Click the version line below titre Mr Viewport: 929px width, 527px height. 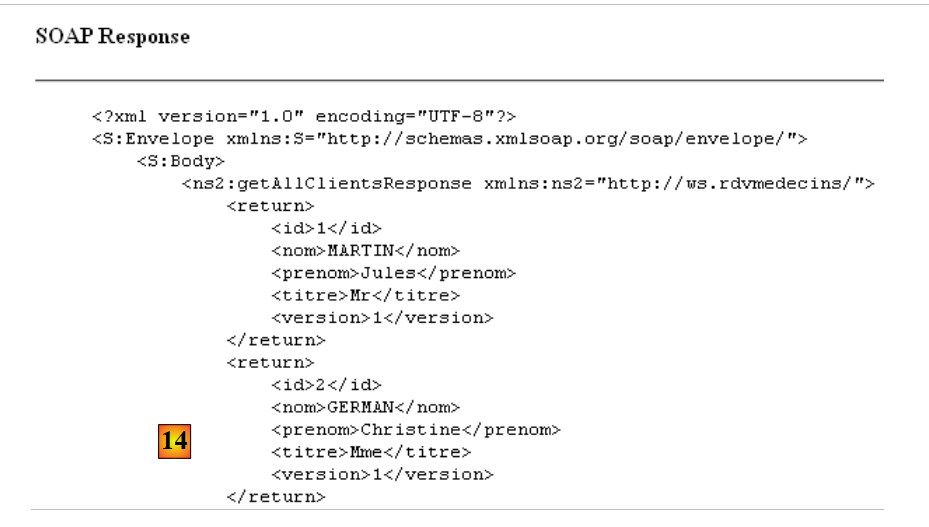[382, 318]
